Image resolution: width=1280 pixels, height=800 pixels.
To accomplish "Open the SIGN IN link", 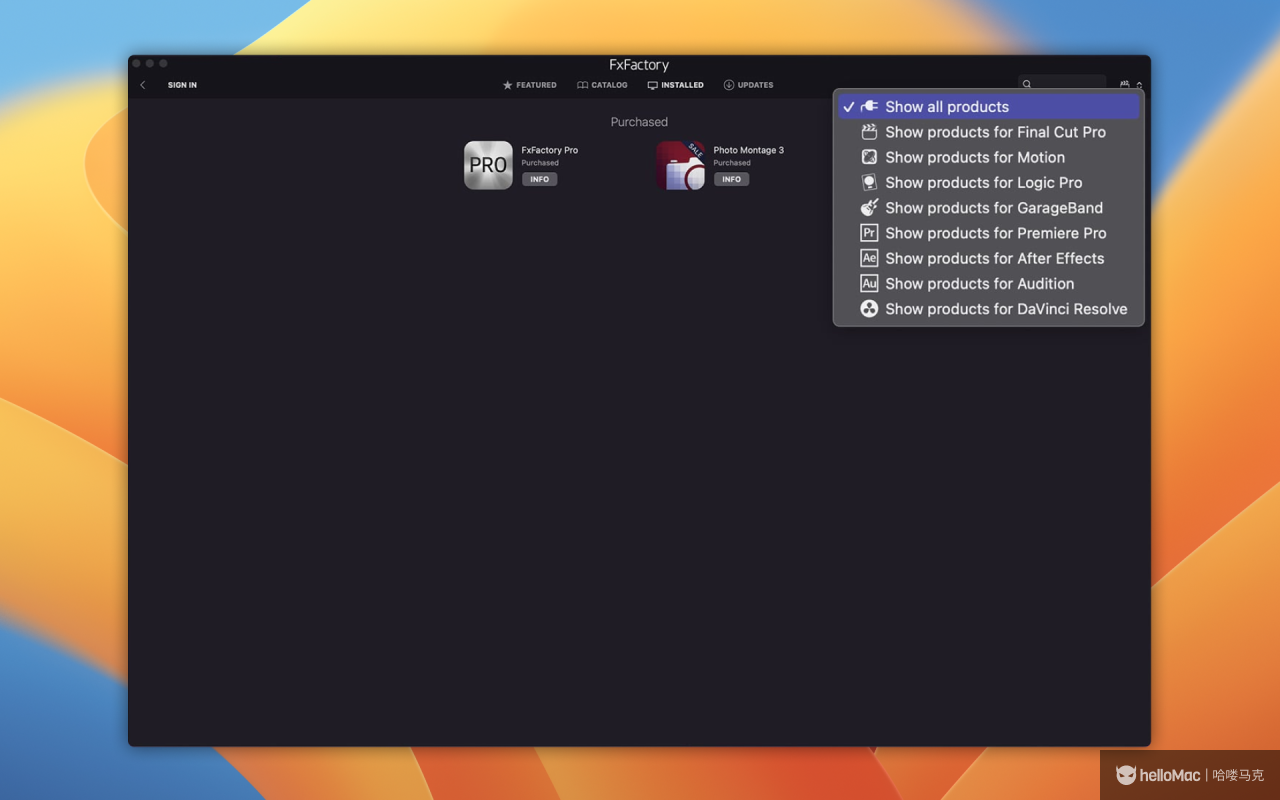I will [x=182, y=85].
